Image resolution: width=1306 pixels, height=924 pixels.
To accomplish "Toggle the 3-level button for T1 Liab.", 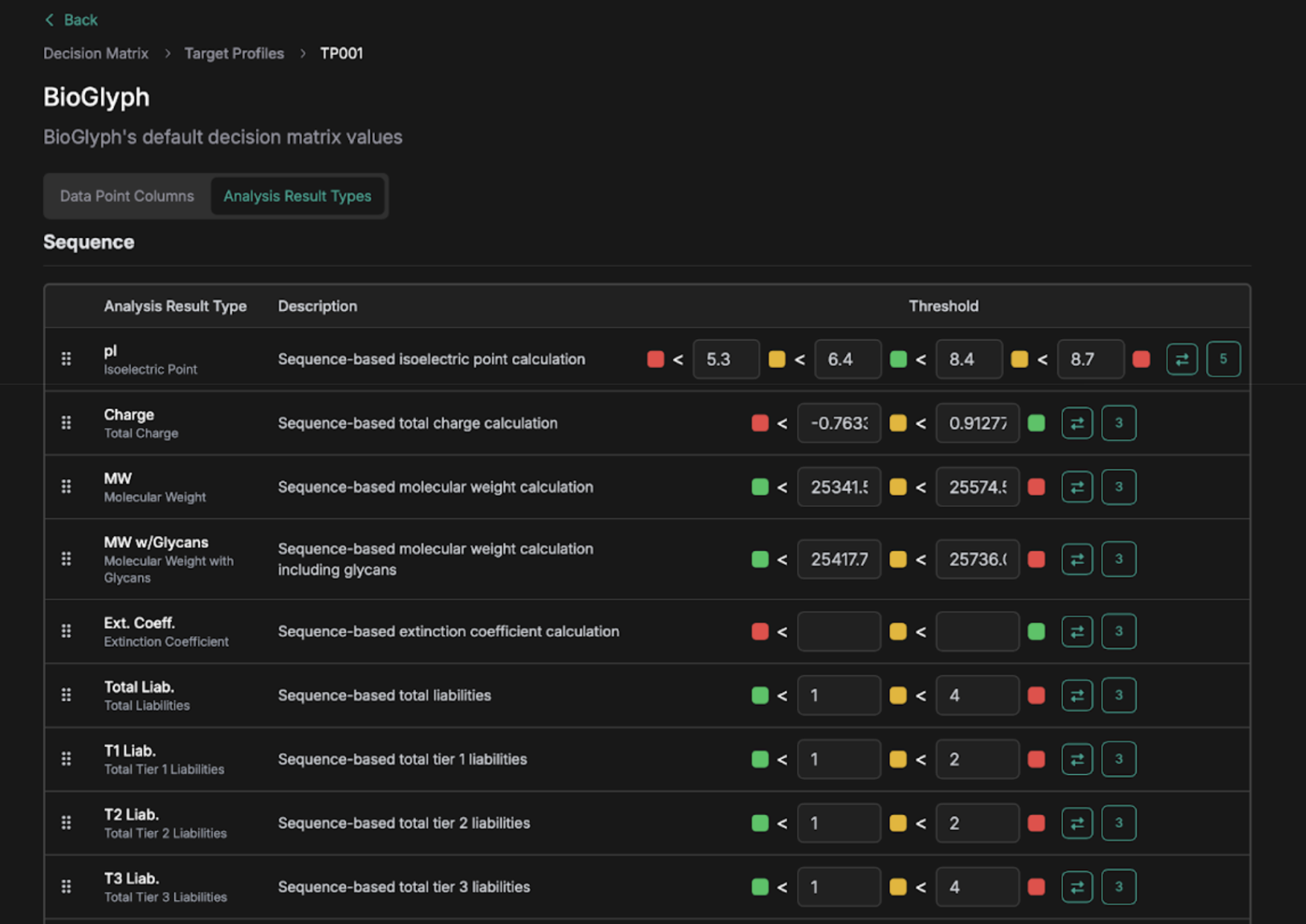I will tap(1118, 759).
